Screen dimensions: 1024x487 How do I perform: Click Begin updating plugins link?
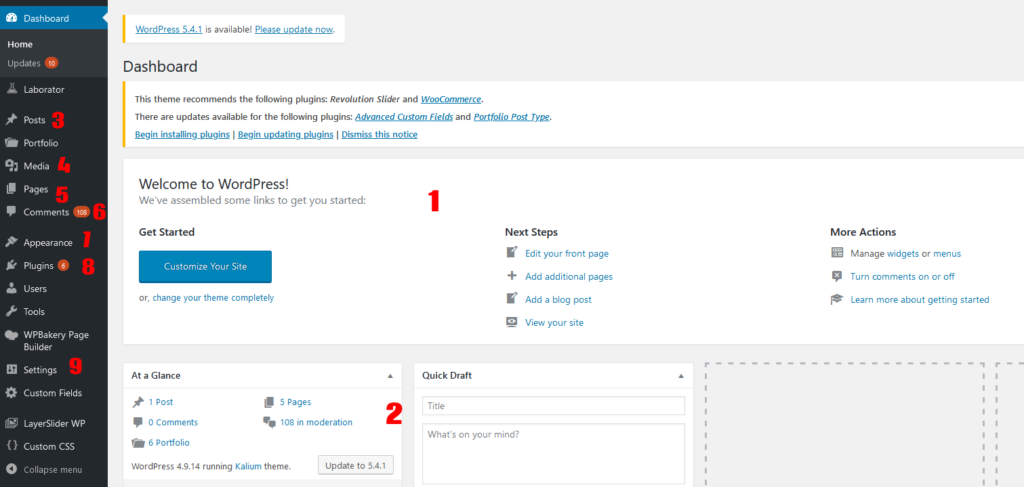click(x=285, y=134)
